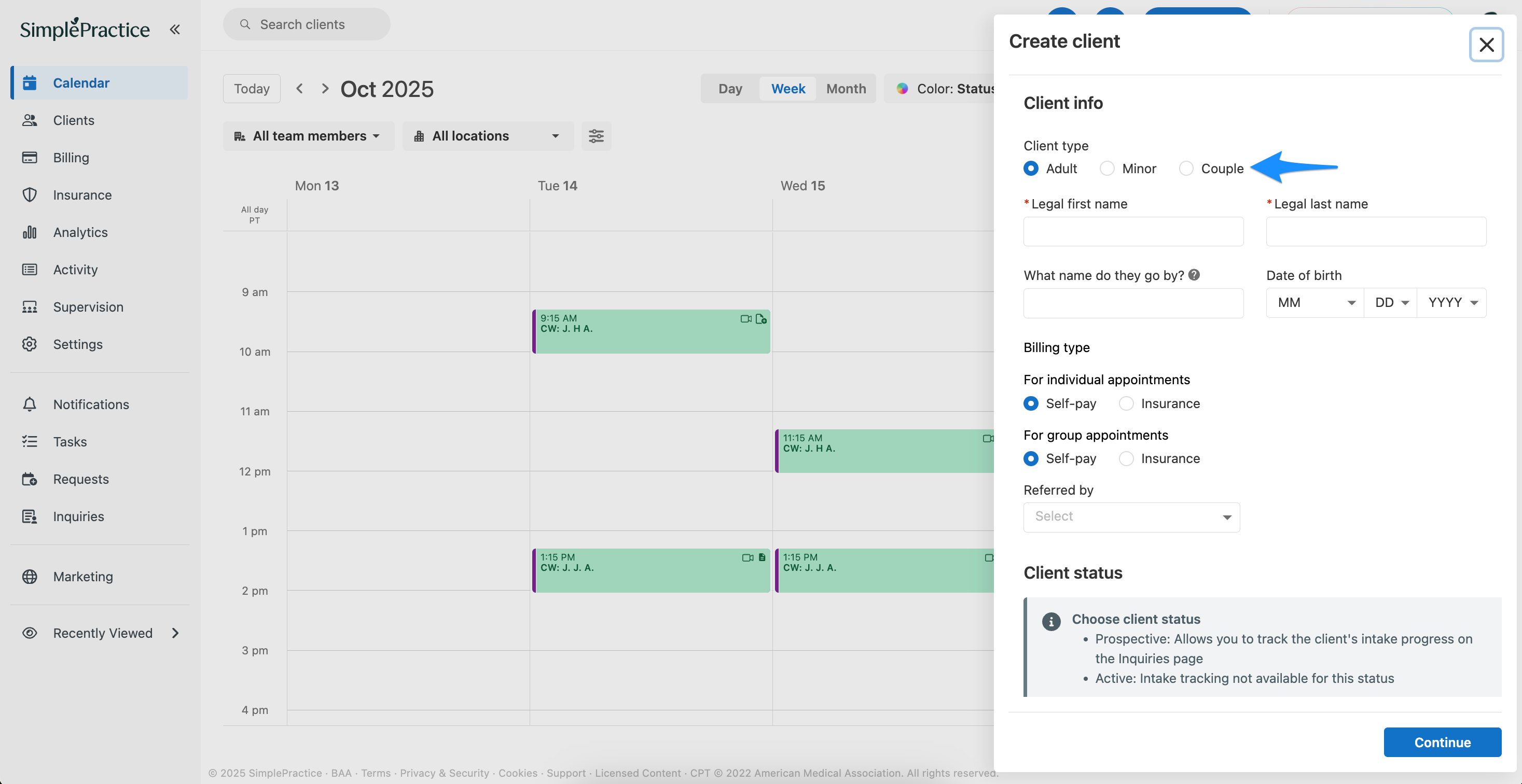Screen dimensions: 1522x784
Task: Click the search magnifier icon
Action: tap(245, 24)
